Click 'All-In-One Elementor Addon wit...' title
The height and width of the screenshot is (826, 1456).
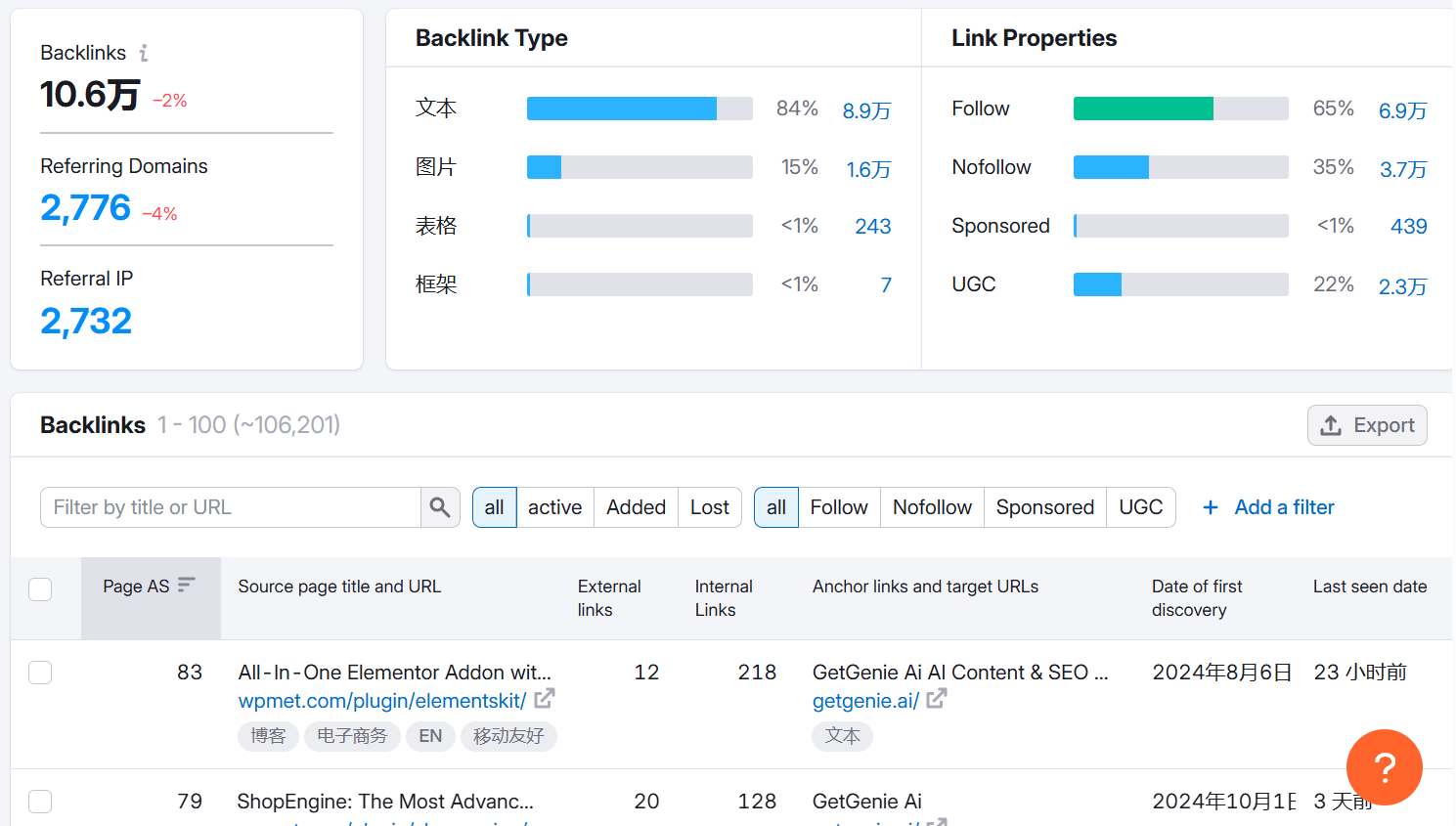click(x=395, y=673)
